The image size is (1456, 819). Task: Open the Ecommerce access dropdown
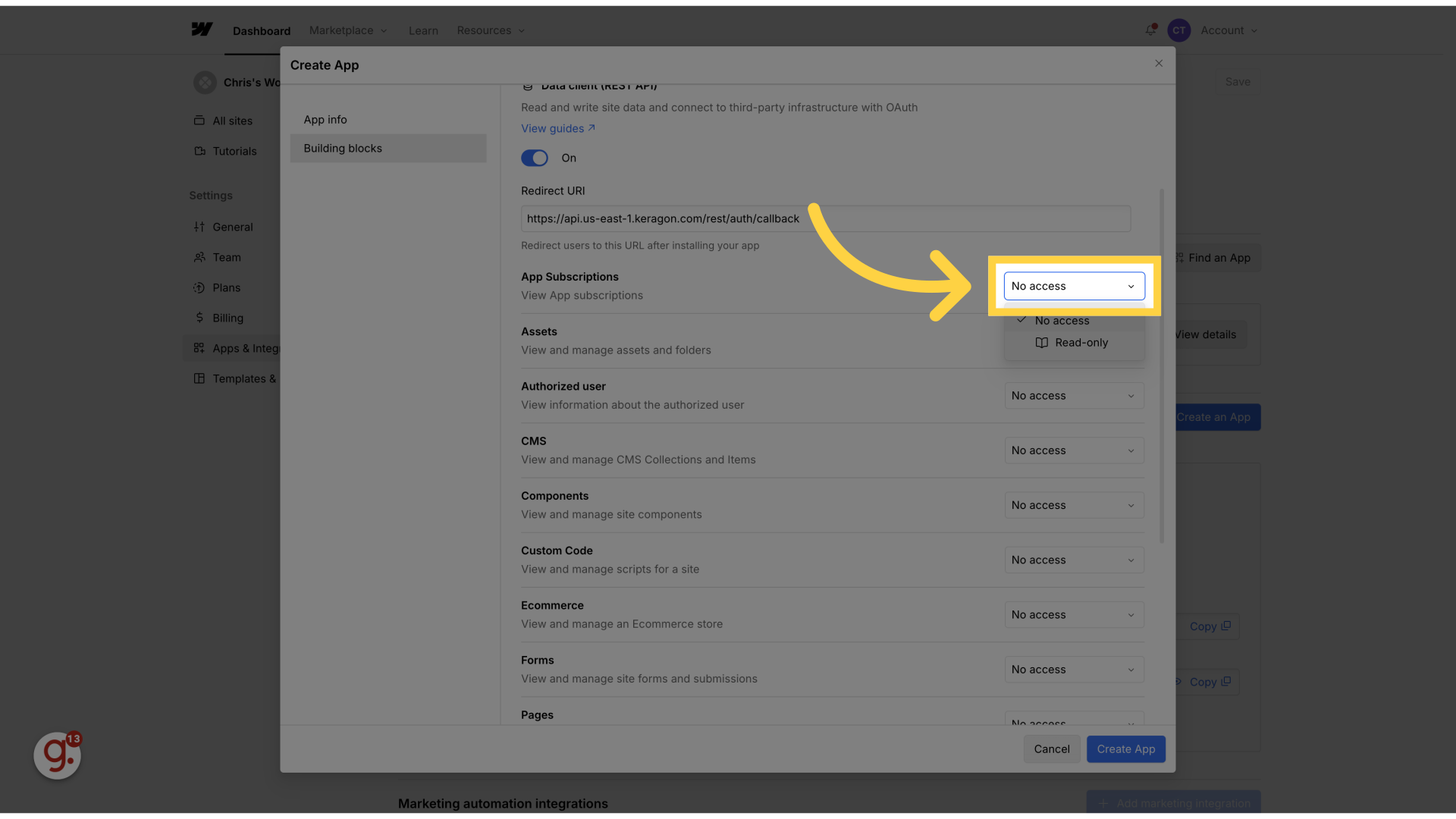click(1074, 615)
